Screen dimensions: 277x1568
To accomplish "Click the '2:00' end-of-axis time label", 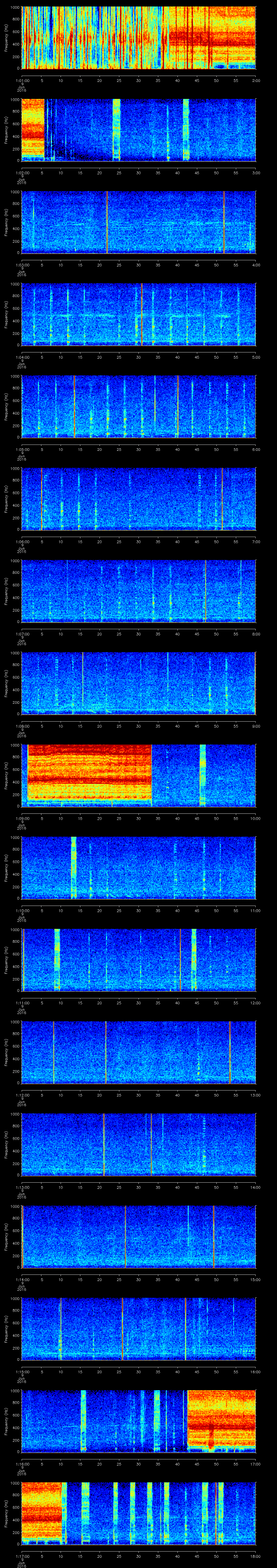I will [256, 80].
